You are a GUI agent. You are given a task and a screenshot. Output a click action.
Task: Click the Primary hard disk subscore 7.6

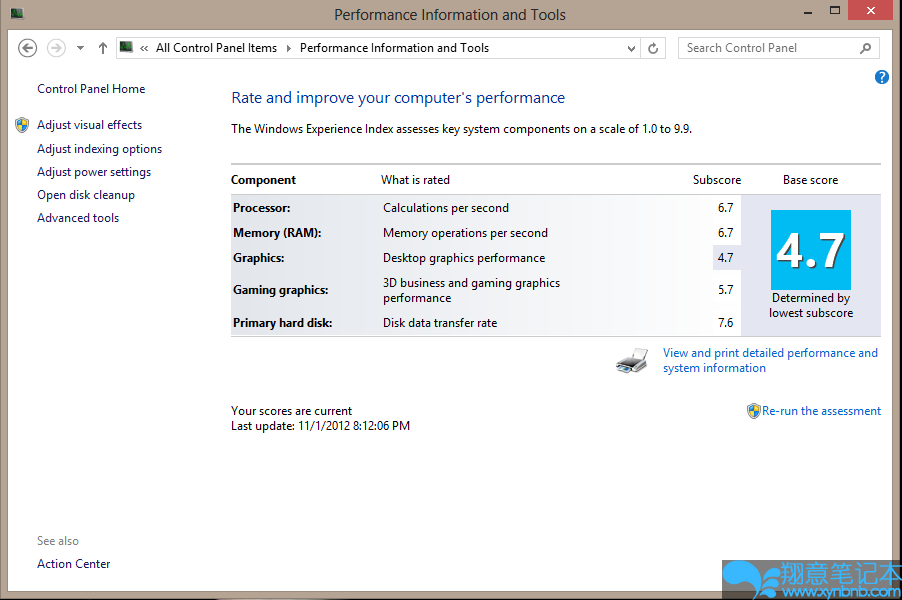725,323
